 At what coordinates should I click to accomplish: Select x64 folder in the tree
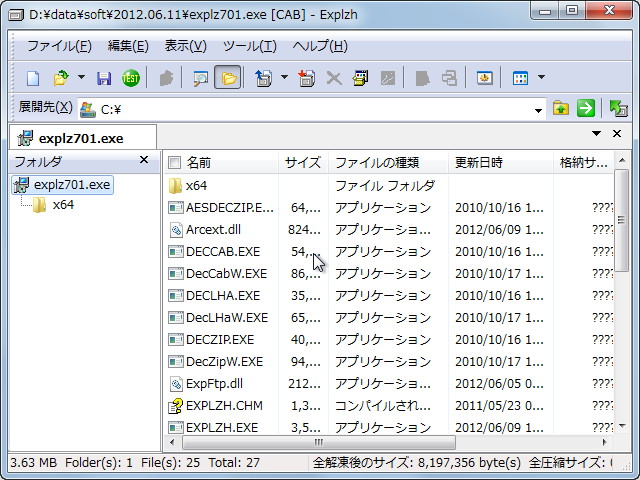pyautogui.click(x=53, y=205)
